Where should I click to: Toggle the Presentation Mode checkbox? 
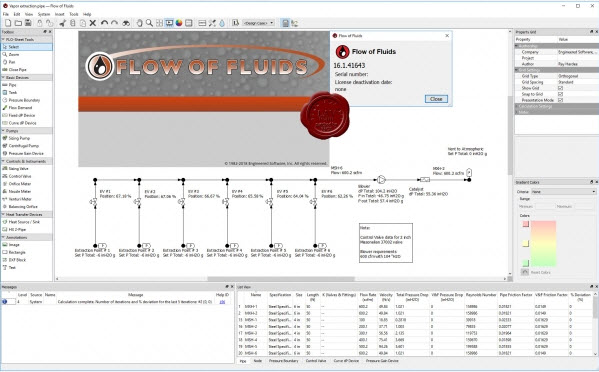[x=560, y=100]
